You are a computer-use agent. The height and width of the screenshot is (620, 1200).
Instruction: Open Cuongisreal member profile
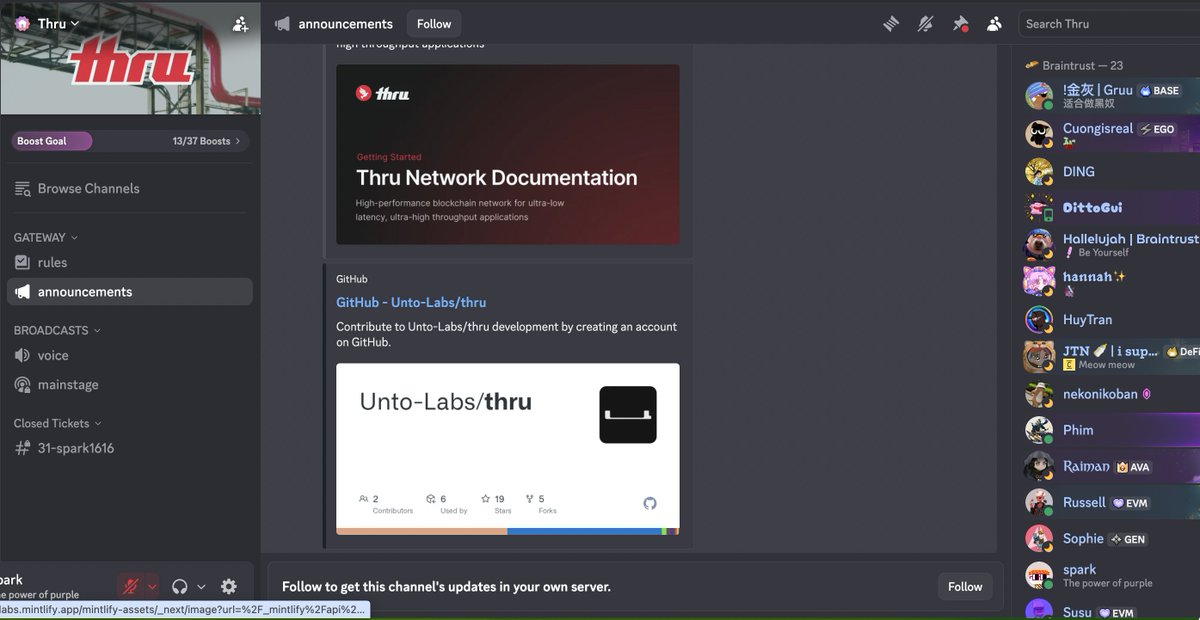coord(1112,134)
